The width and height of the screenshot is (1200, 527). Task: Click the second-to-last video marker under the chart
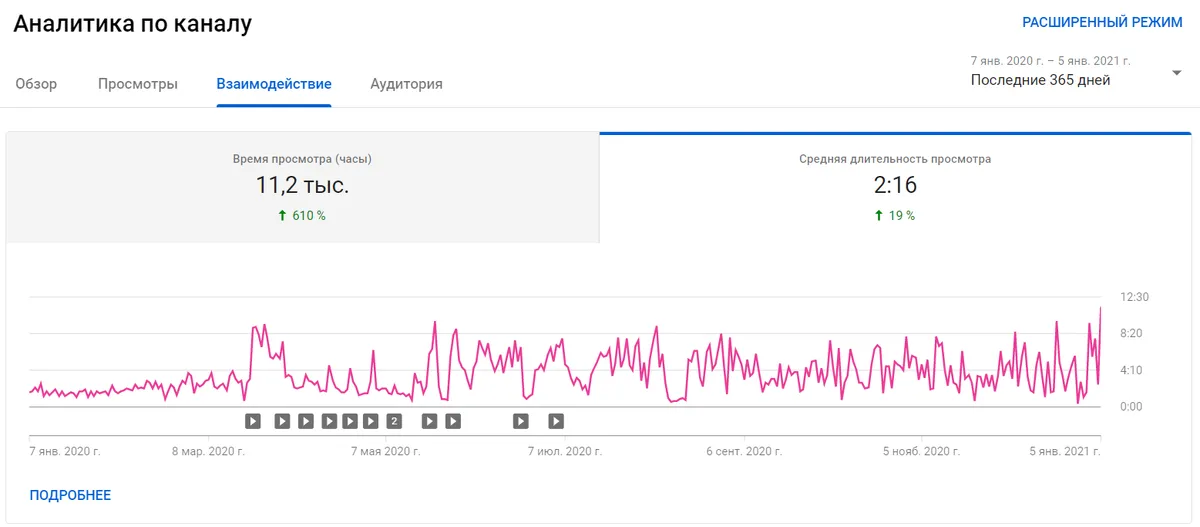click(x=521, y=421)
